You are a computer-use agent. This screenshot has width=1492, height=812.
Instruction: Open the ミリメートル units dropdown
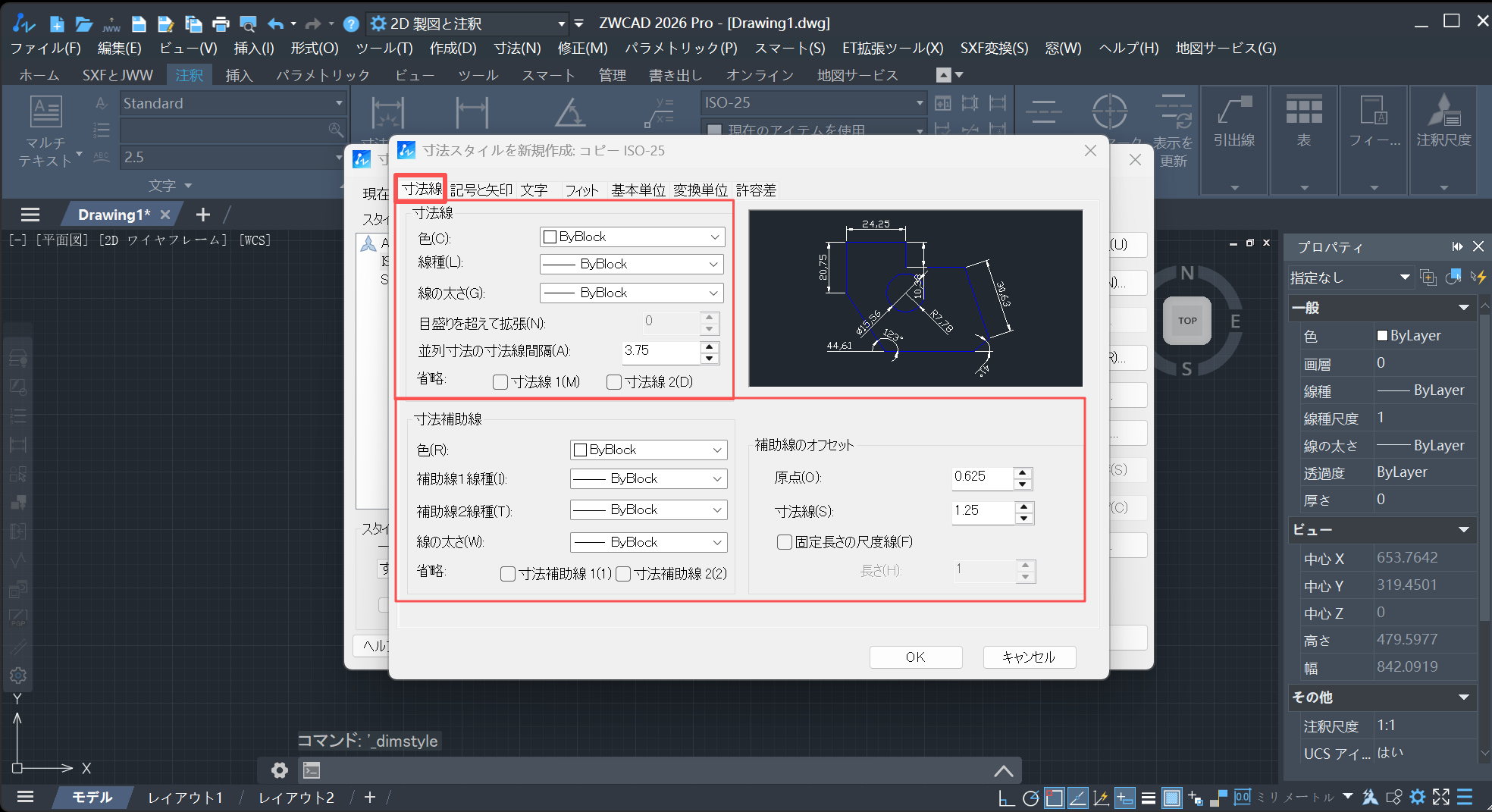(x=1349, y=798)
